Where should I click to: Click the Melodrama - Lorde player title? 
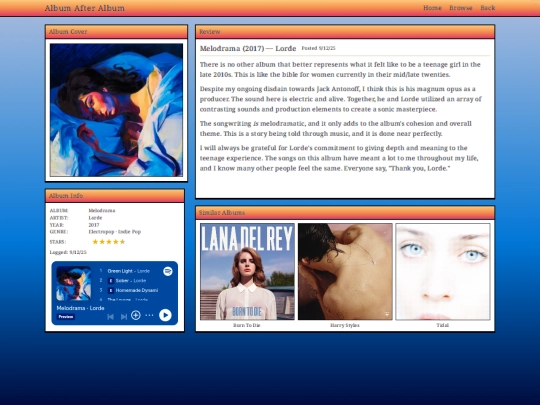[80, 308]
